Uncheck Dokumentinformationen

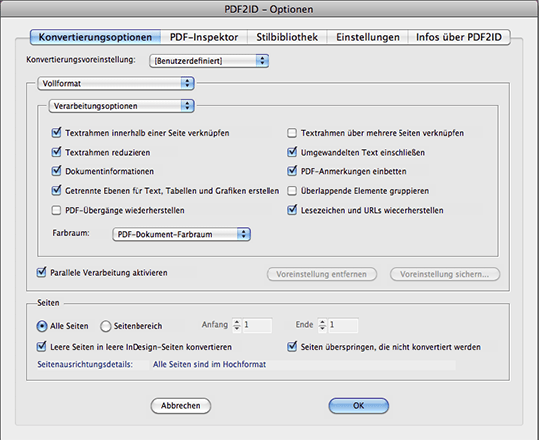pos(56,171)
